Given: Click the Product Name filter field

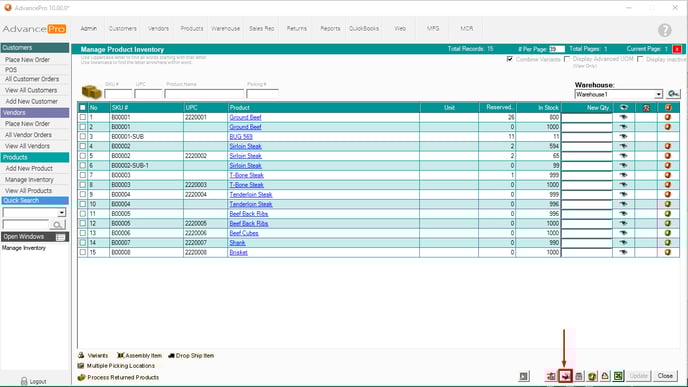Looking at the screenshot, I should pos(204,93).
